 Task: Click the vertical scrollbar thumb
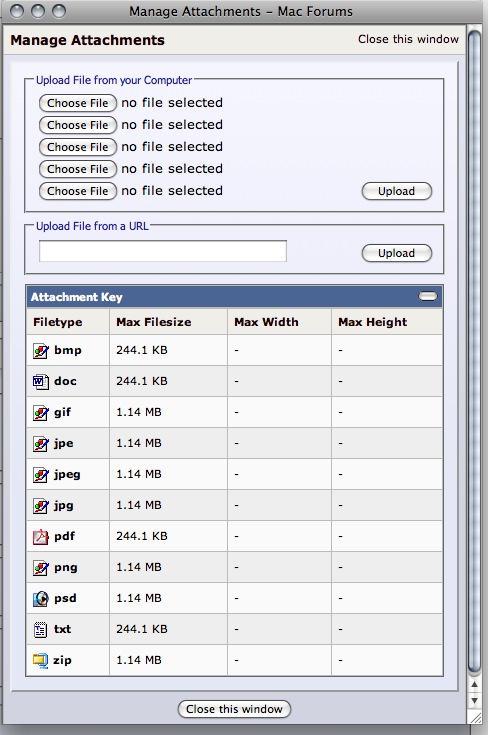474,352
